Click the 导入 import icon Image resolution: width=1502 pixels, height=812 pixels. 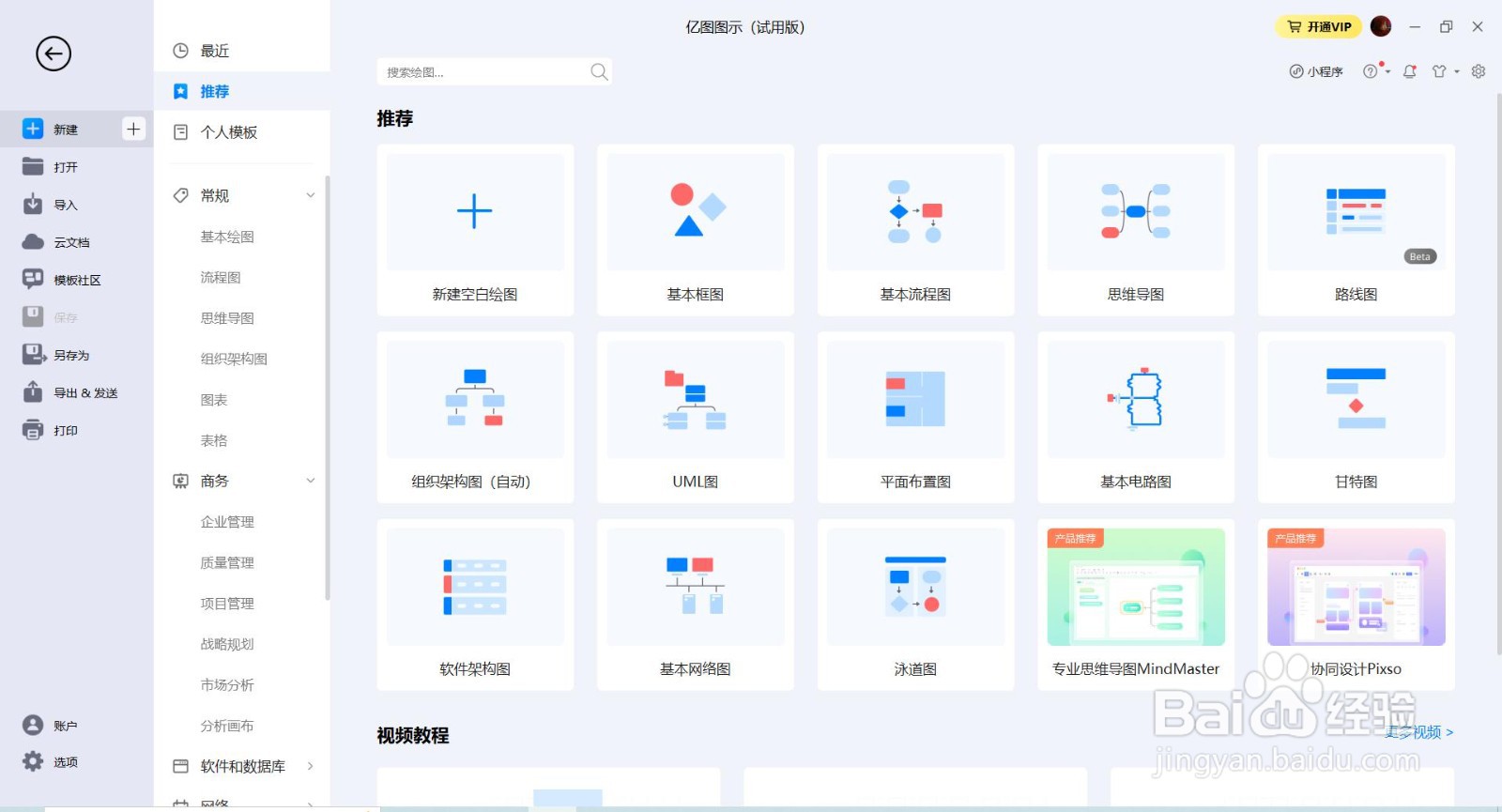tap(33, 204)
